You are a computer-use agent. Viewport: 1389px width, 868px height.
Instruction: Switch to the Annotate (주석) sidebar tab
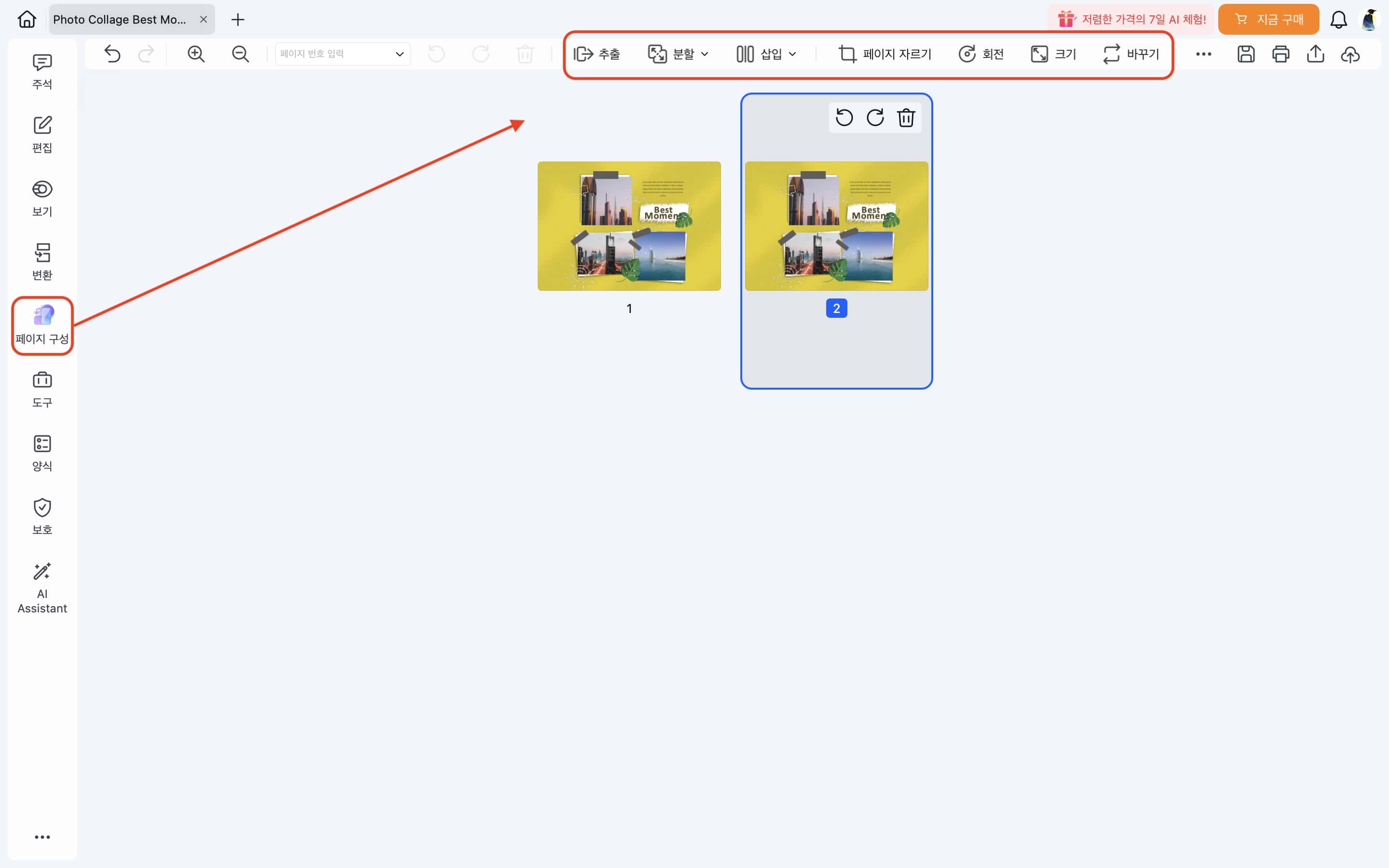coord(42,72)
